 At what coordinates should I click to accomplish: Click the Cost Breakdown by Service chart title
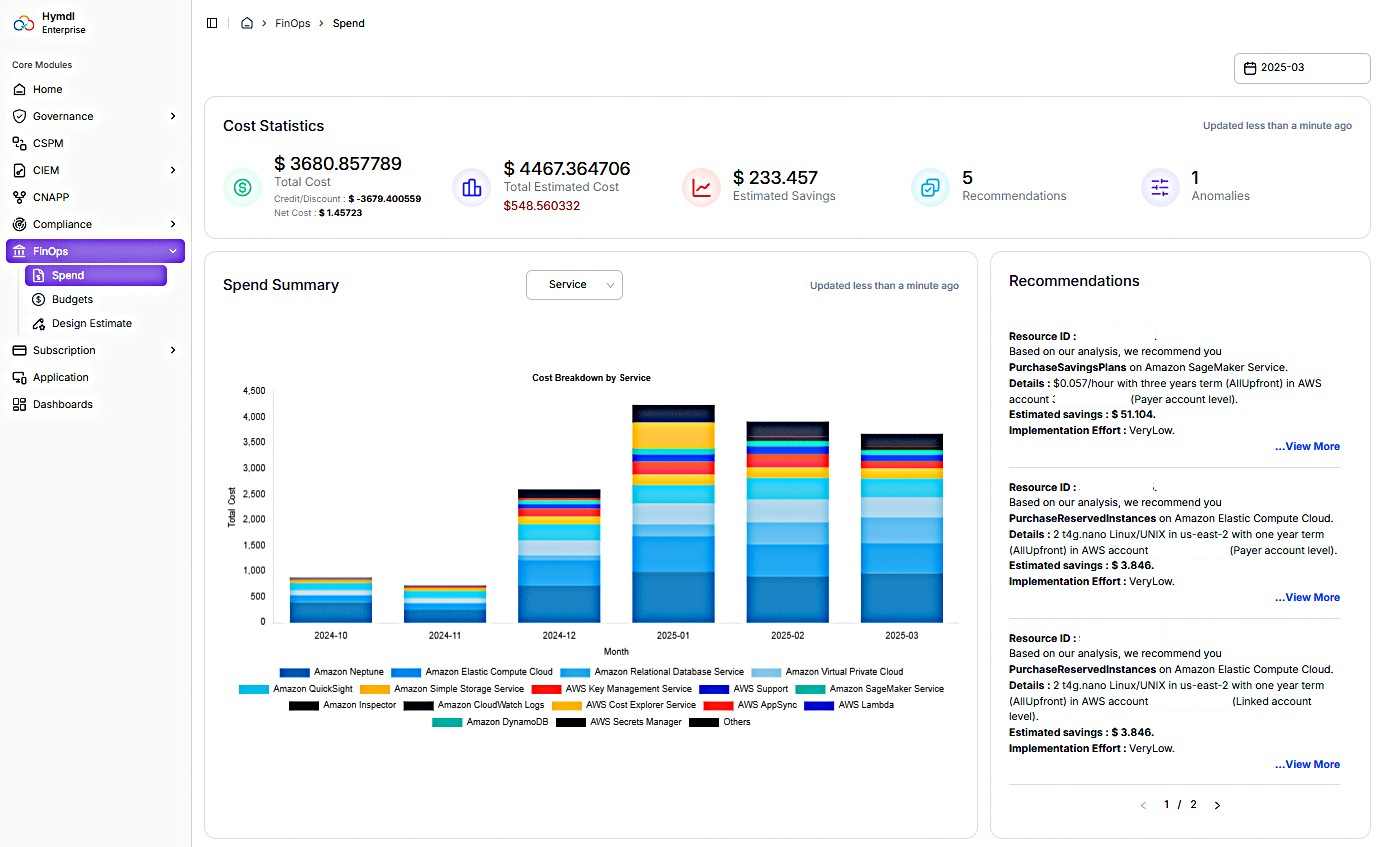(x=591, y=378)
